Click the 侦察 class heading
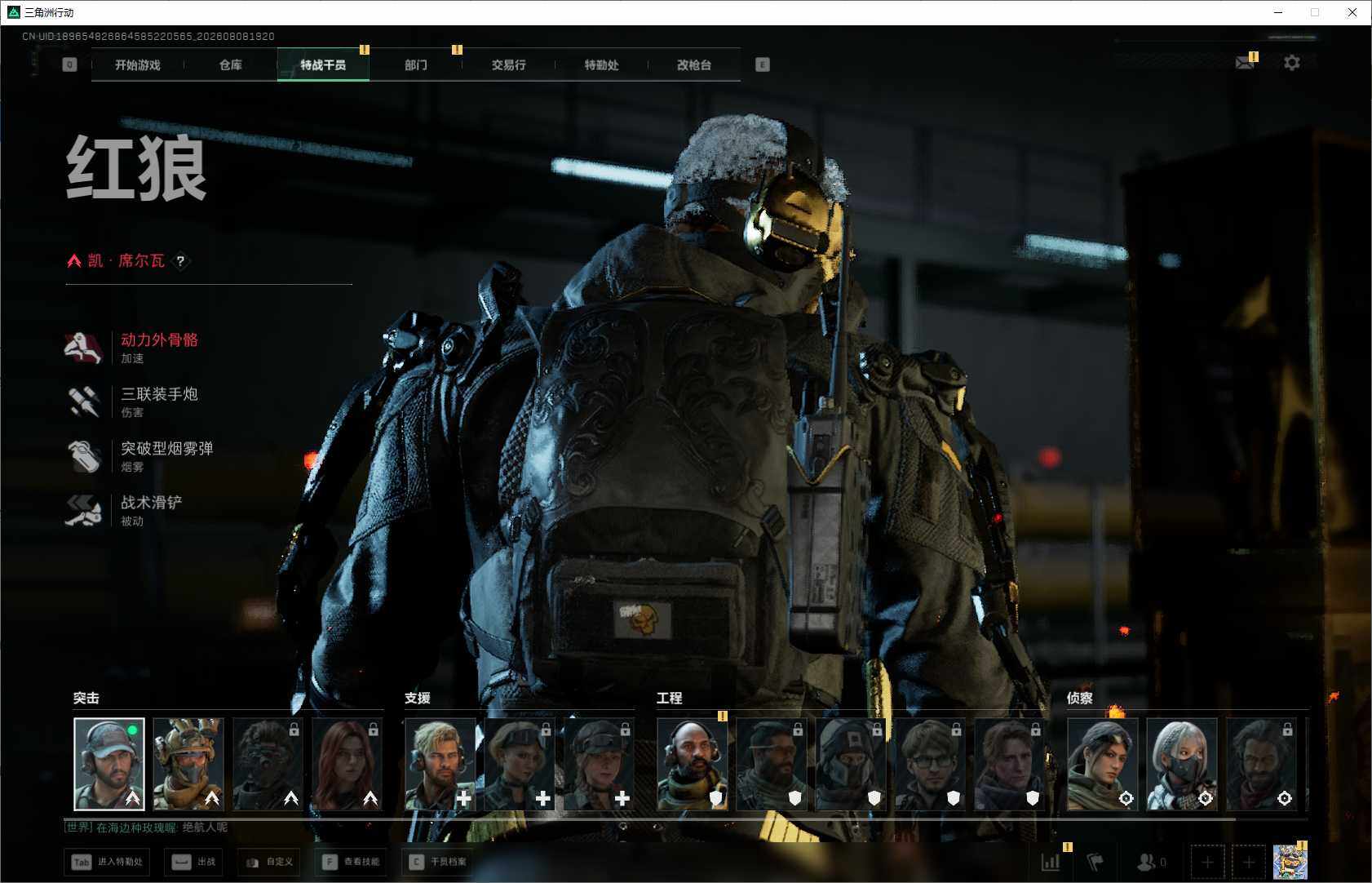The height and width of the screenshot is (883, 1372). click(x=1080, y=699)
